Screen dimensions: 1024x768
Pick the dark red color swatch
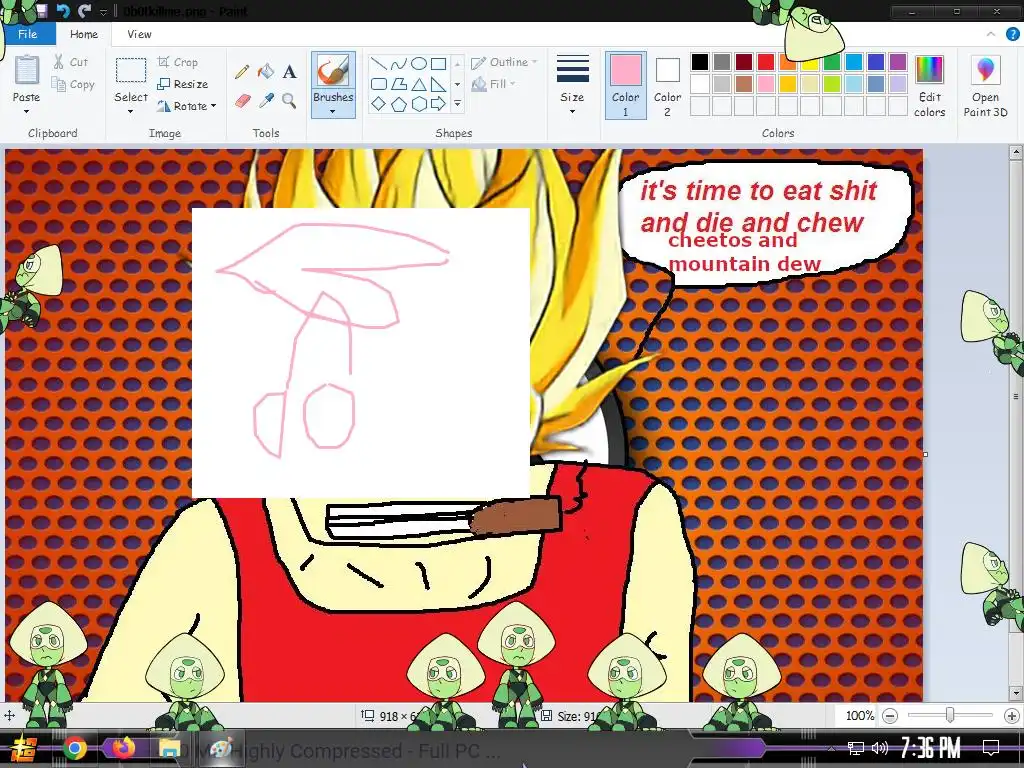click(x=744, y=61)
